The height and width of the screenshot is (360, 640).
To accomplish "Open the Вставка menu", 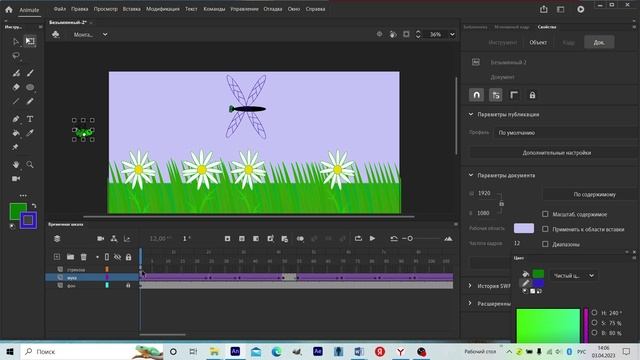I will (x=131, y=9).
